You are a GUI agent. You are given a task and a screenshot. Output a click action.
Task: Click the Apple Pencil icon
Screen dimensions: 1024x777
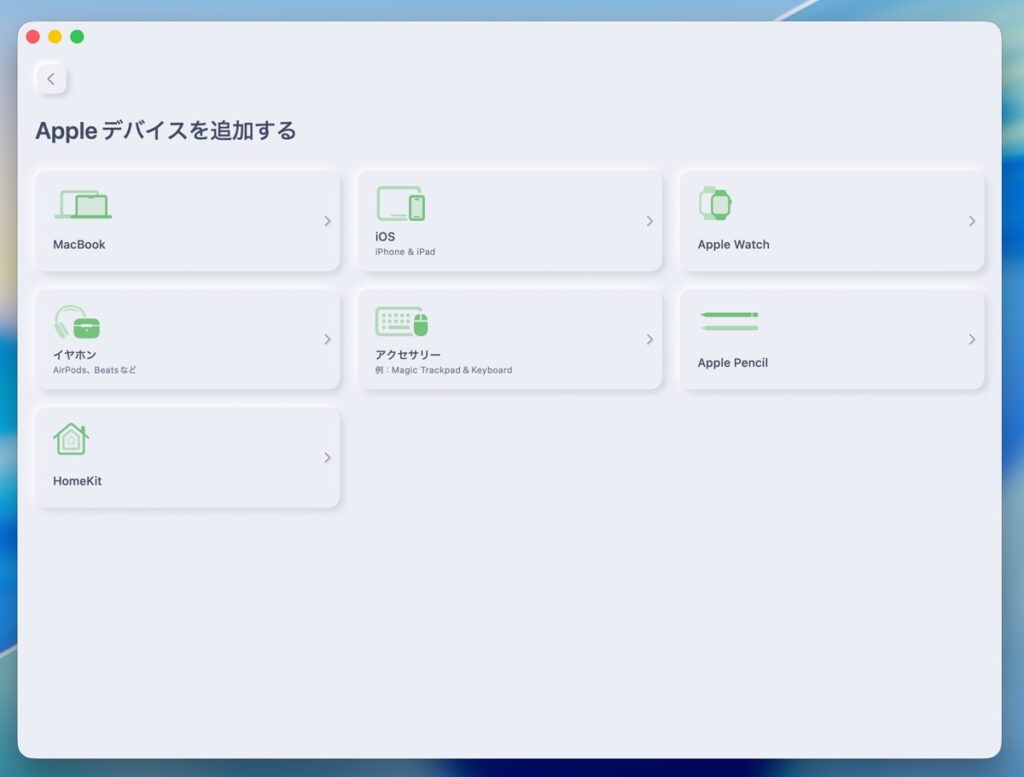tap(729, 321)
